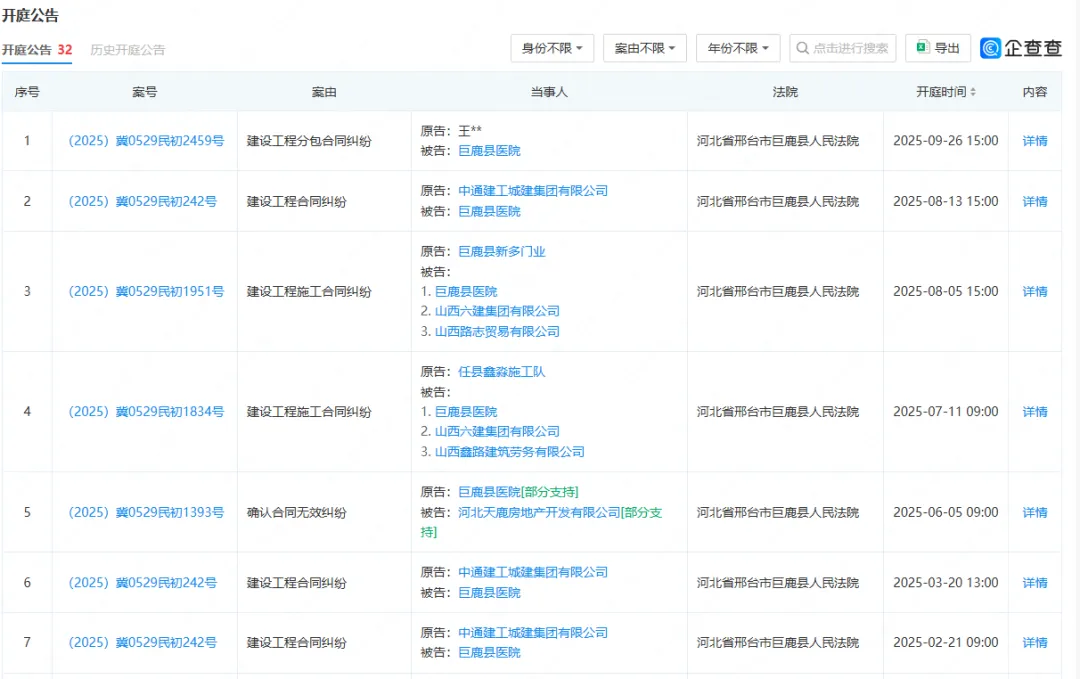Open 河北天鹿房地产开发有限公司 link
Image resolution: width=1080 pixels, height=679 pixels.
coord(539,512)
